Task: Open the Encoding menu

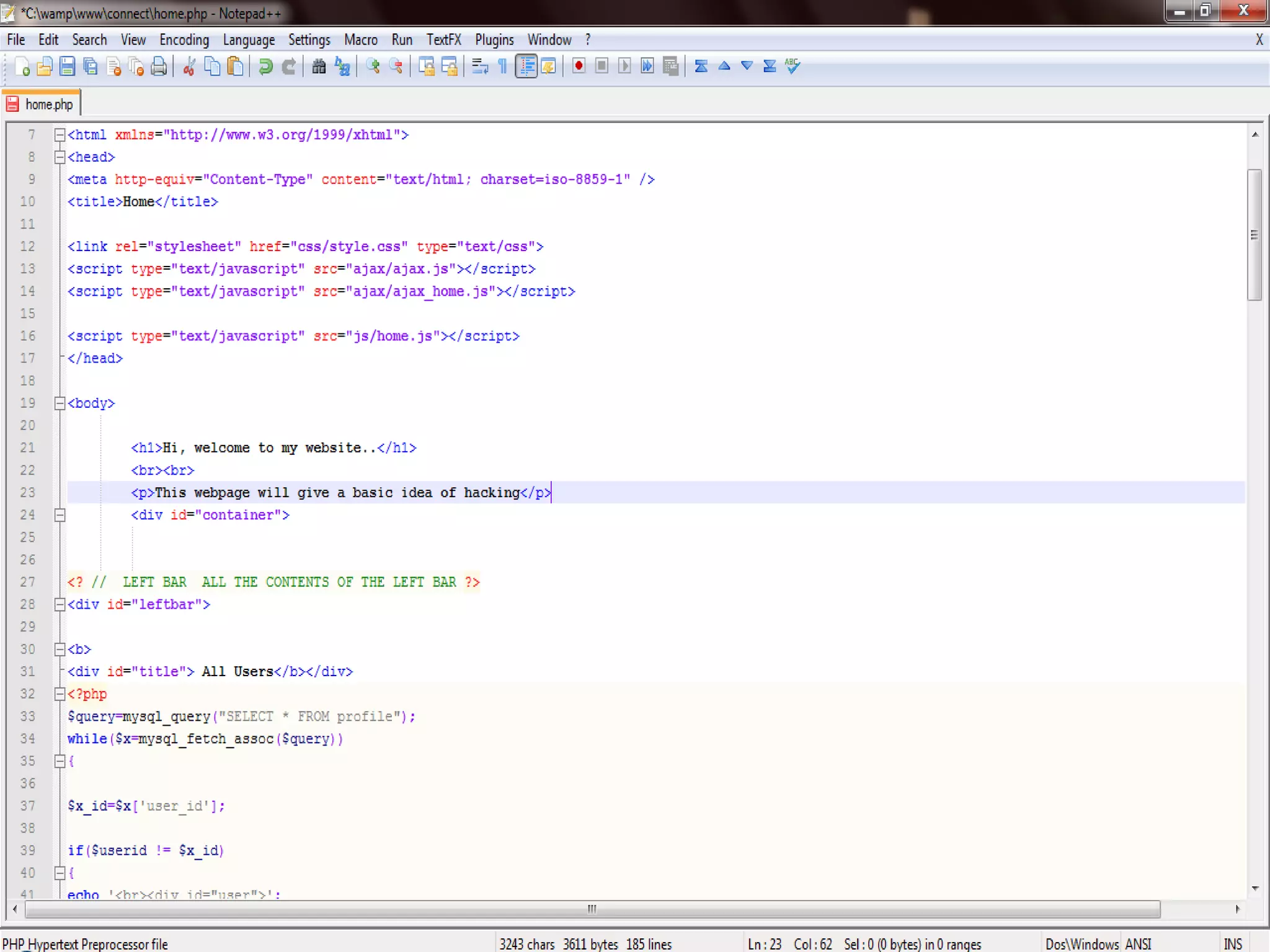Action: 184,40
